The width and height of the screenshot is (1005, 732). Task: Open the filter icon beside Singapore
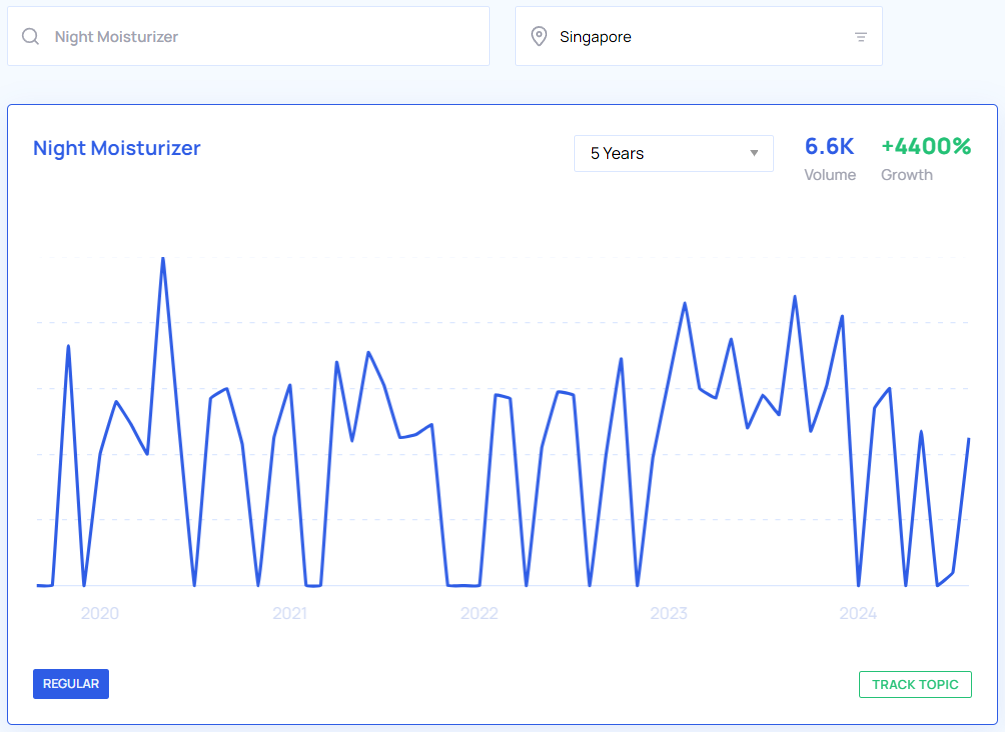(x=861, y=37)
